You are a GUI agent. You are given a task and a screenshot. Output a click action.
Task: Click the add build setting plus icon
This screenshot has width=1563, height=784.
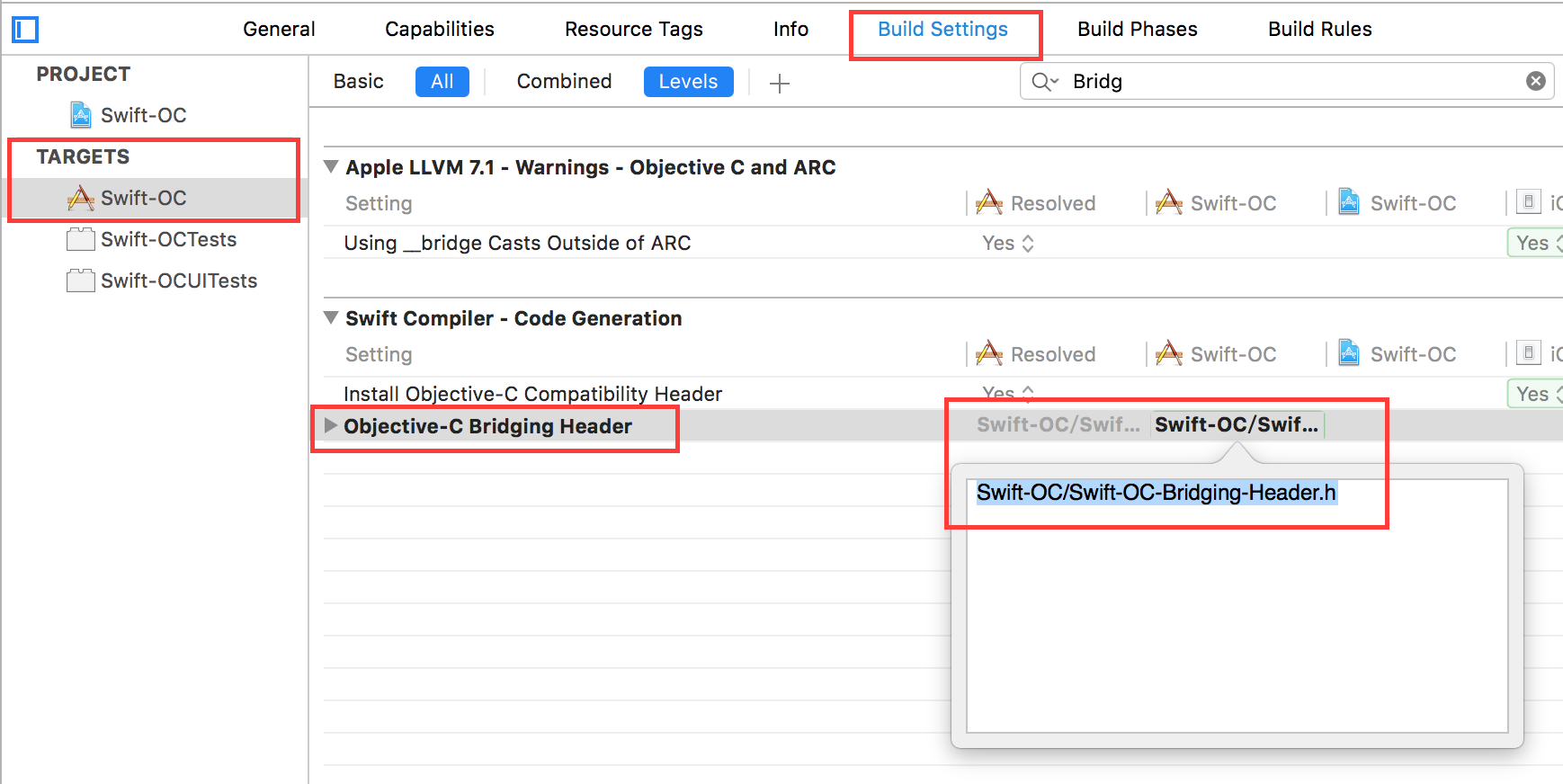[x=780, y=84]
